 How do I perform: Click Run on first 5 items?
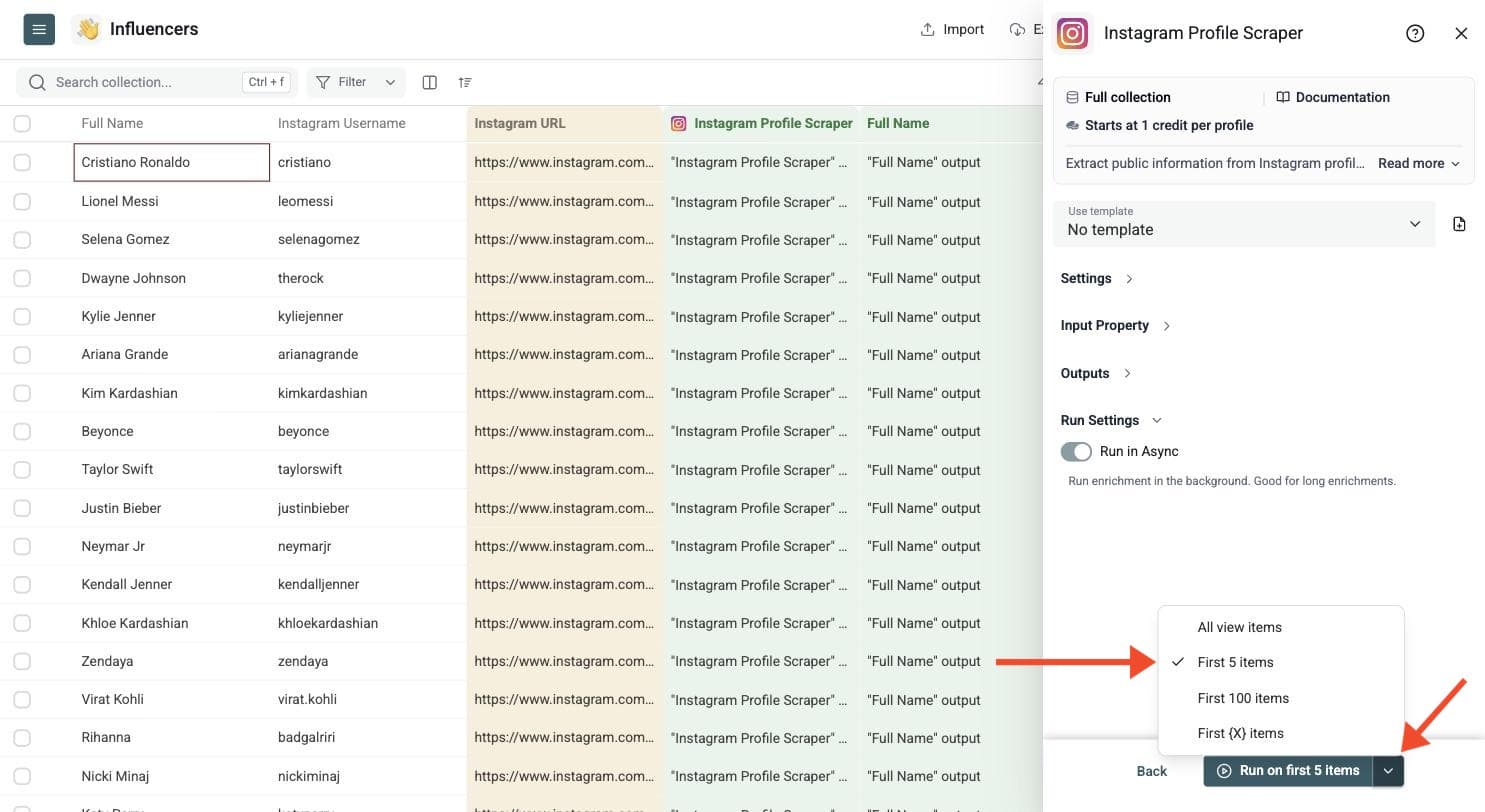(x=1288, y=771)
